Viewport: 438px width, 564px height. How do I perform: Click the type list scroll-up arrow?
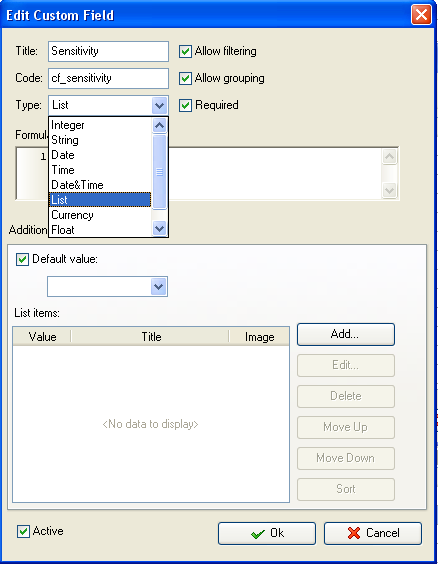coord(159,126)
